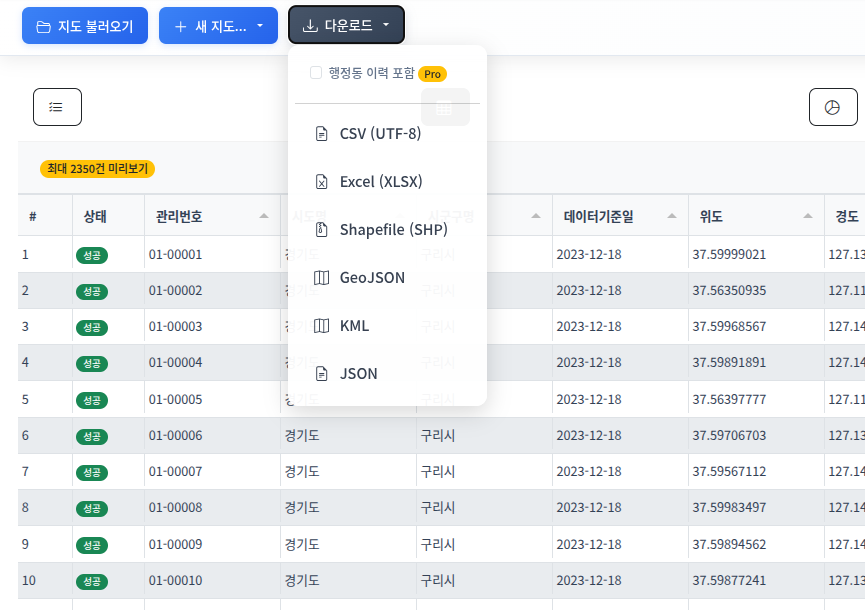Screen dimensions: 865x610
Task: Click the GeoJSON grid icon in the download menu
Action: (322, 277)
